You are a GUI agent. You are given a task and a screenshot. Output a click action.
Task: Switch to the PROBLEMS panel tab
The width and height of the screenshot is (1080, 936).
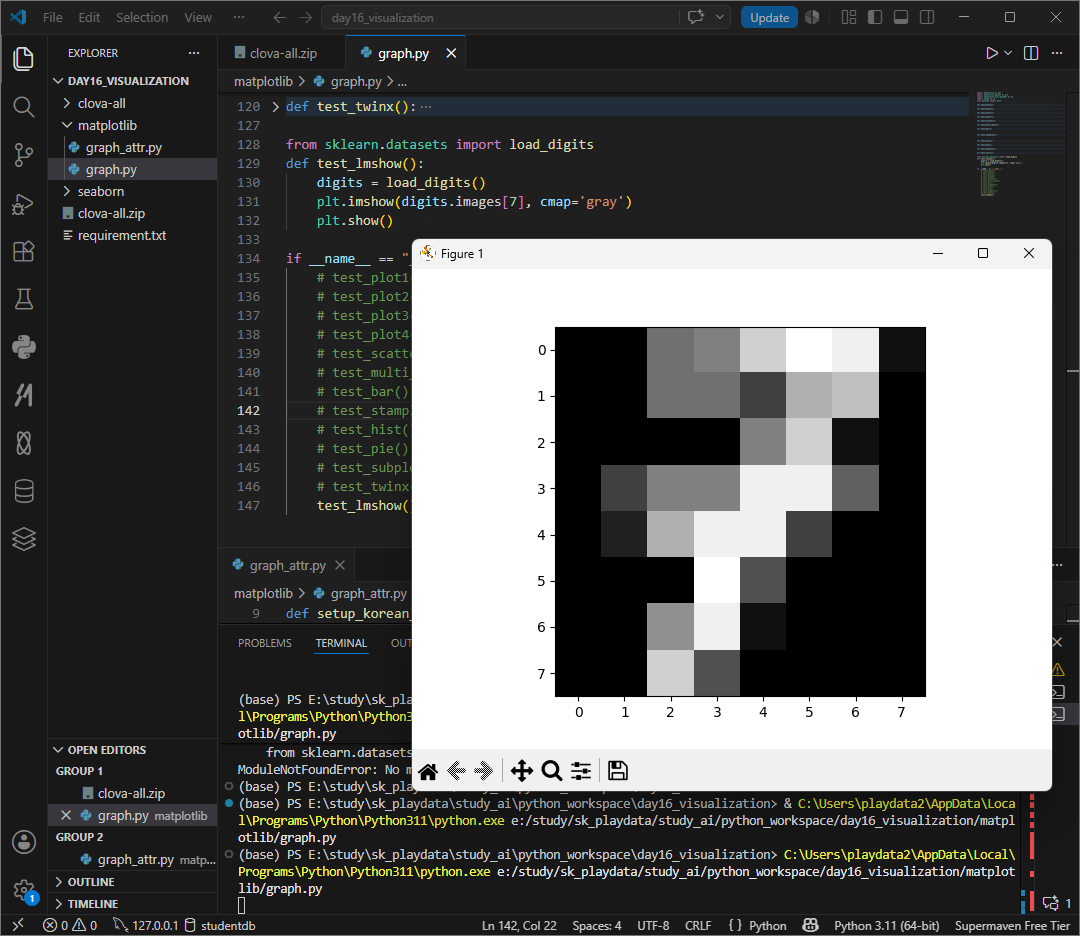264,643
